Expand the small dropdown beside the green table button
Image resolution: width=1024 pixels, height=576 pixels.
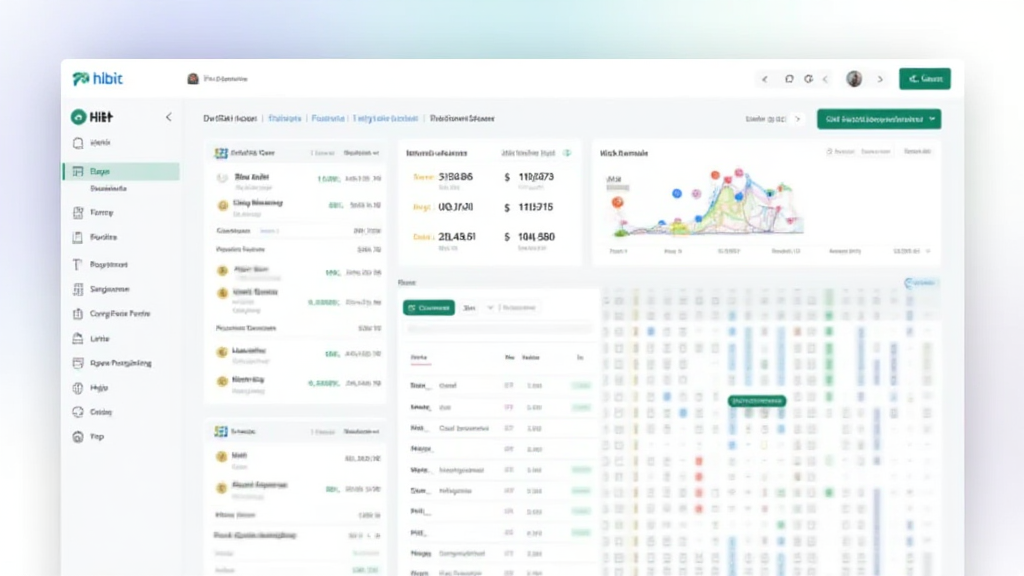[490, 308]
